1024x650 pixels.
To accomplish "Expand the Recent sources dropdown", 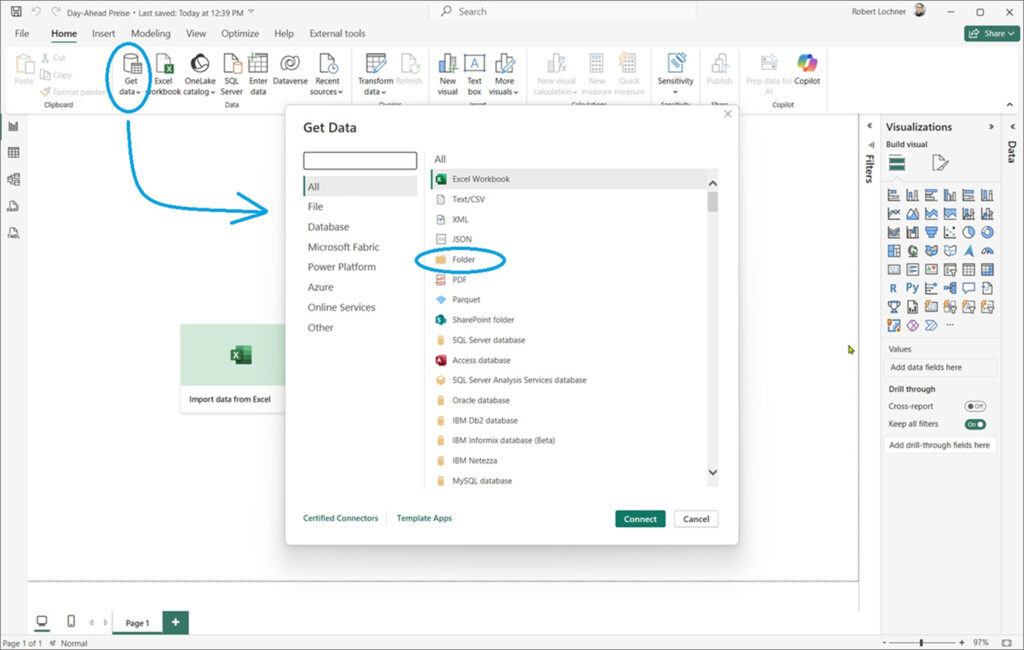I will 327,74.
